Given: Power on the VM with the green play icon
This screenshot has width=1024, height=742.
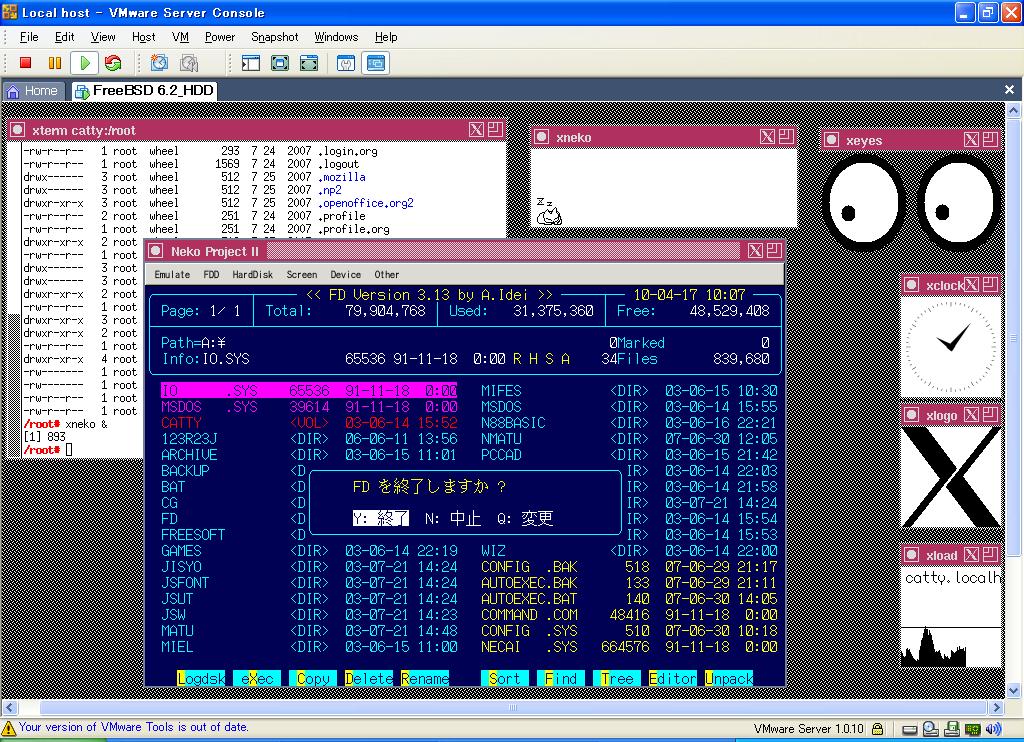Looking at the screenshot, I should tap(85, 63).
